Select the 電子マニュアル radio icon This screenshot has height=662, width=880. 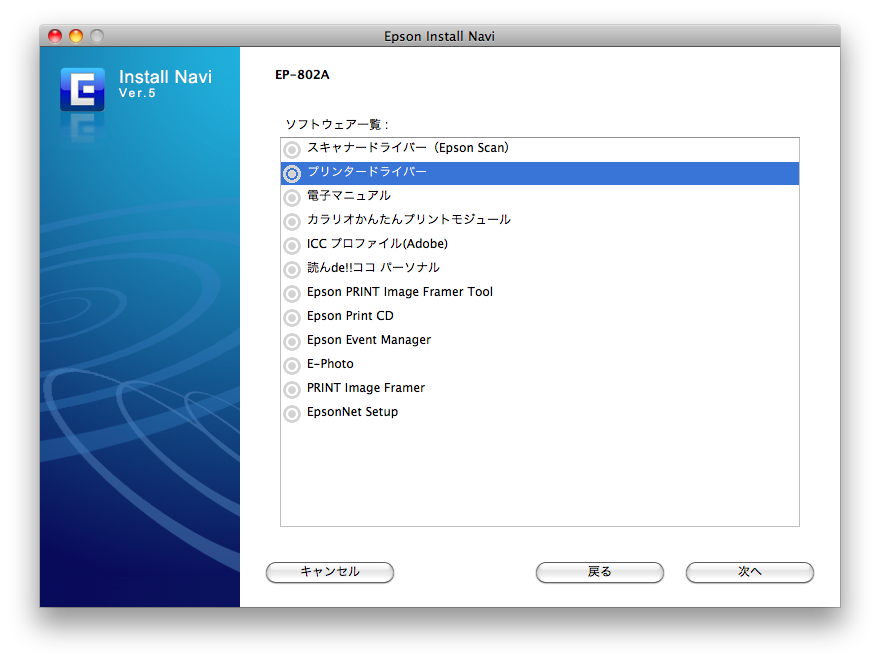tap(292, 197)
